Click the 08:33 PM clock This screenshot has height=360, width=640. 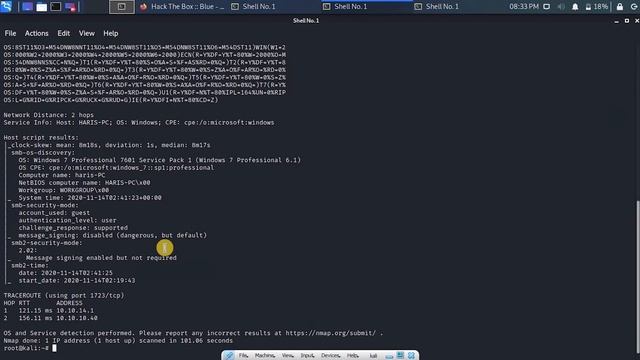click(524, 7)
